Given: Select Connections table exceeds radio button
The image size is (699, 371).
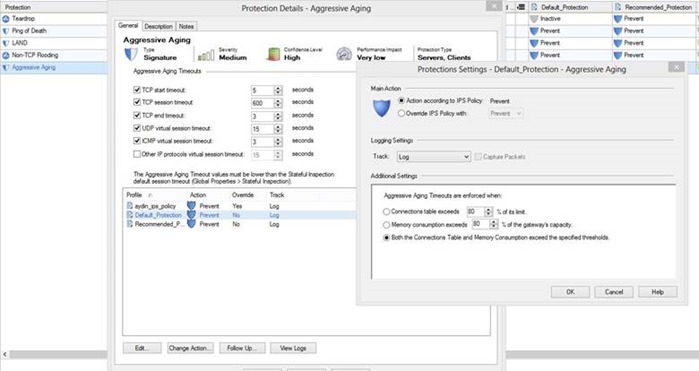Looking at the screenshot, I should (387, 211).
